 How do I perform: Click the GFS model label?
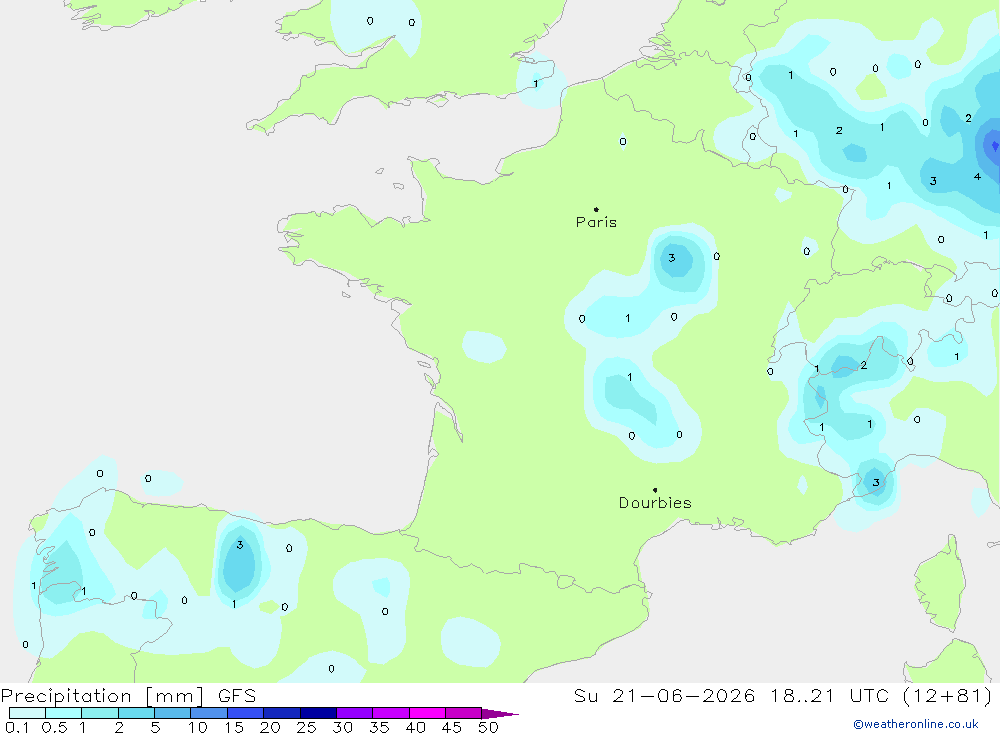pos(237,696)
